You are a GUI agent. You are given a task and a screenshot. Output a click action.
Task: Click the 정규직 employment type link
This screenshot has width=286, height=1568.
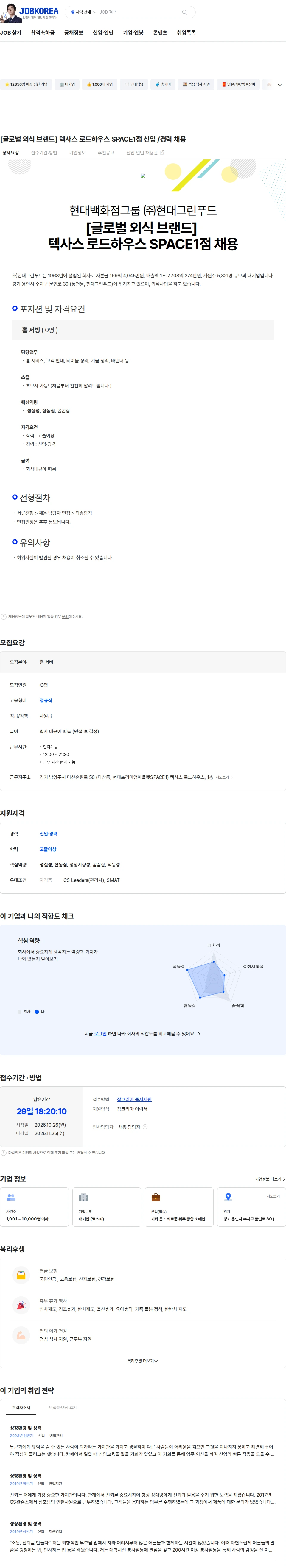click(x=46, y=701)
